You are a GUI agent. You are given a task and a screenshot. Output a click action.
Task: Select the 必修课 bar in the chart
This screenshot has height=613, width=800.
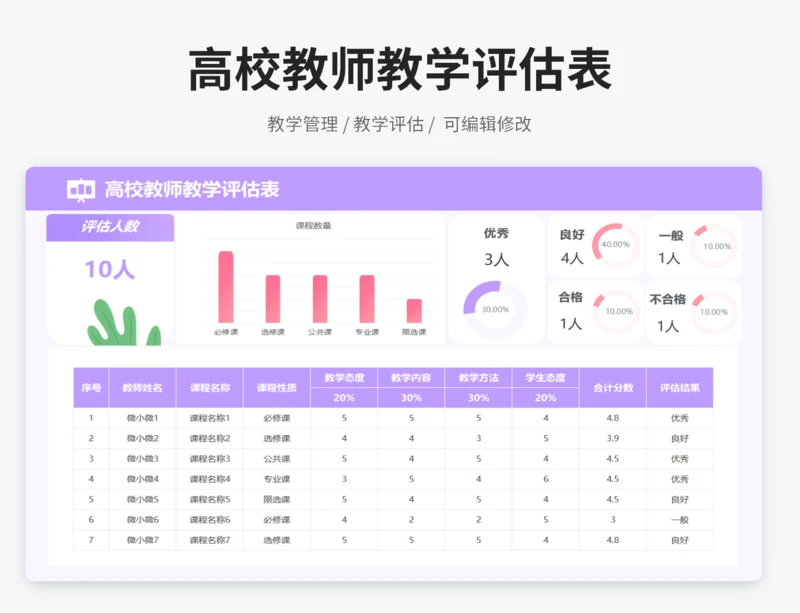226,287
